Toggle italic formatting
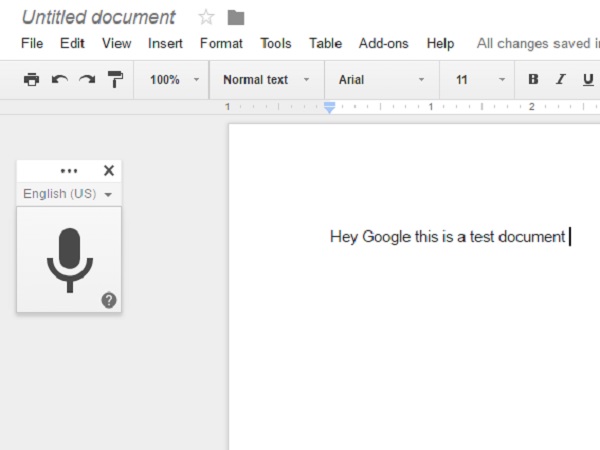This screenshot has height=450, width=600. pyautogui.click(x=560, y=80)
